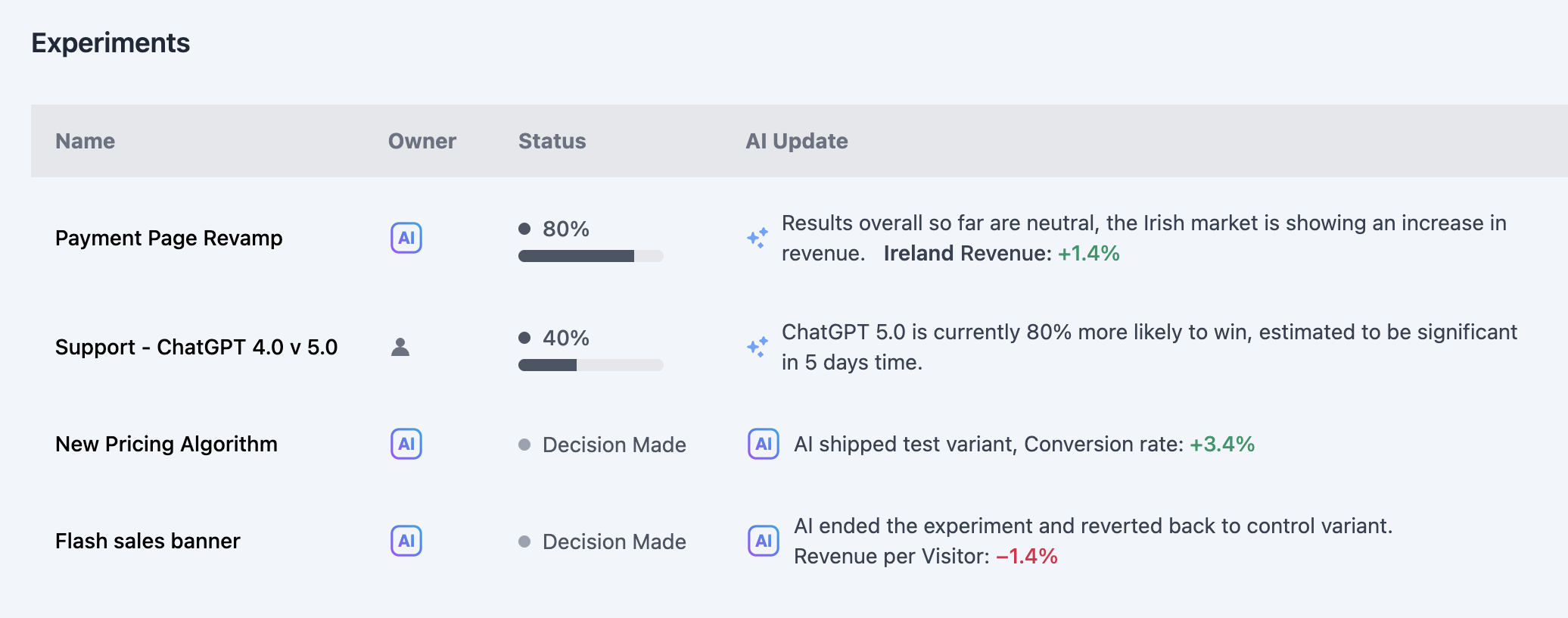Click person owner icon for Support ChatGPT experiment
This screenshot has width=1568, height=618.
400,347
